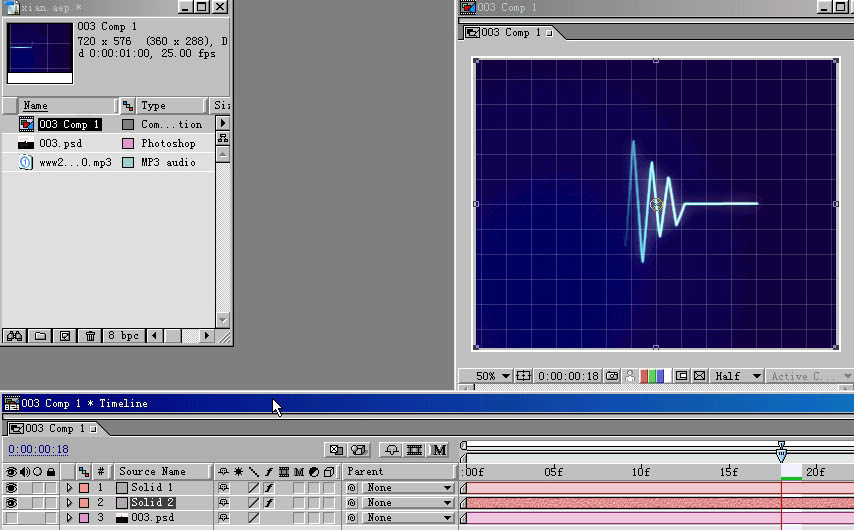Click the Draft 3D button in timeline
The width and height of the screenshot is (854, 530).
pyautogui.click(x=359, y=450)
